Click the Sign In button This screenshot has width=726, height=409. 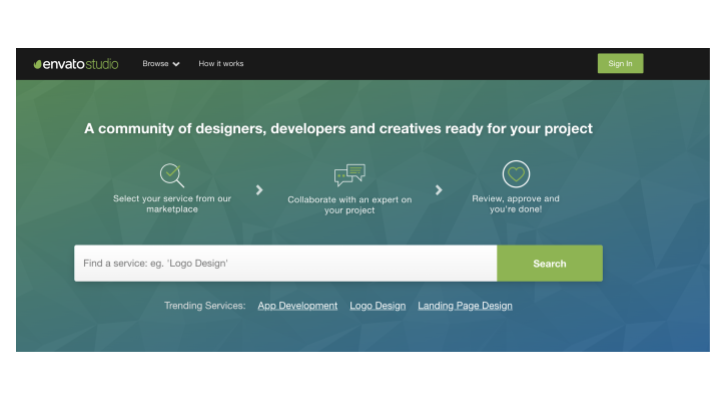click(x=620, y=63)
